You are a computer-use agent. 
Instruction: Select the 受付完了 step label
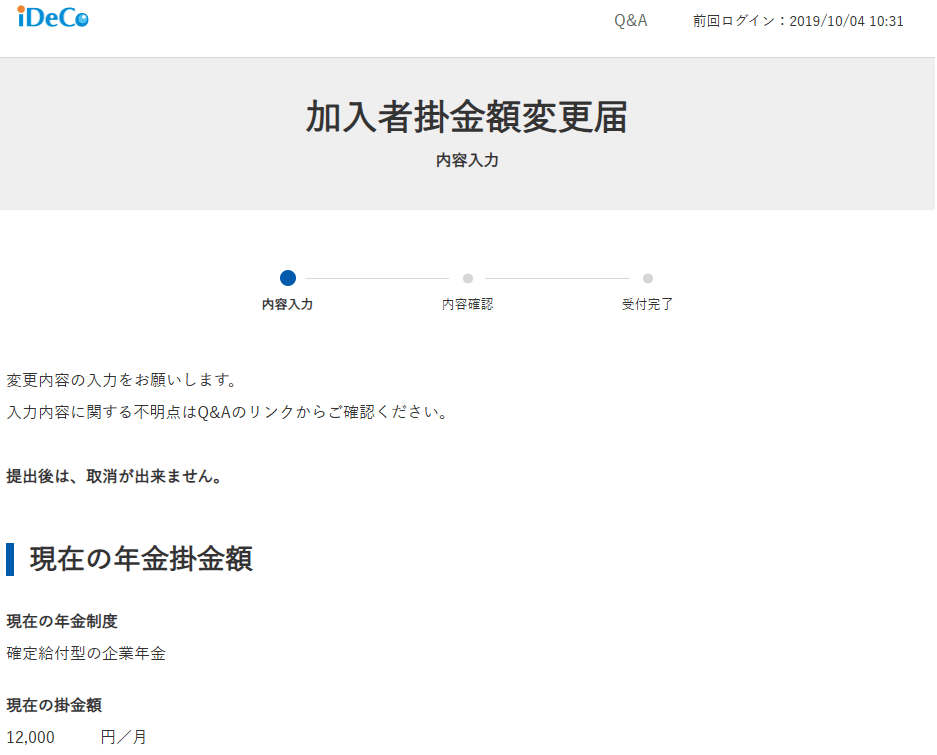tap(648, 304)
